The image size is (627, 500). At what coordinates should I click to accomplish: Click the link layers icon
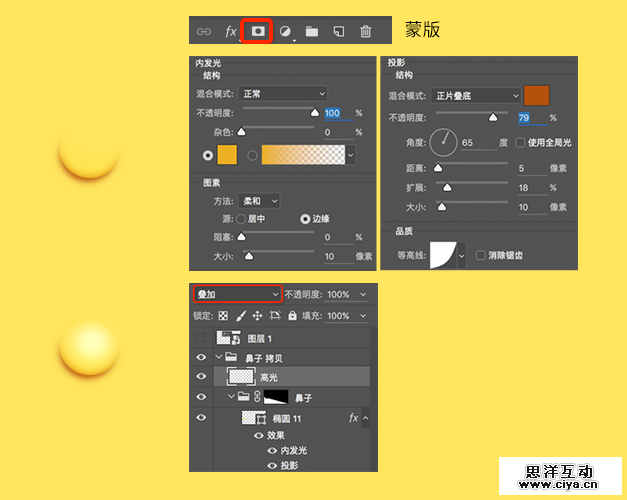pos(204,31)
